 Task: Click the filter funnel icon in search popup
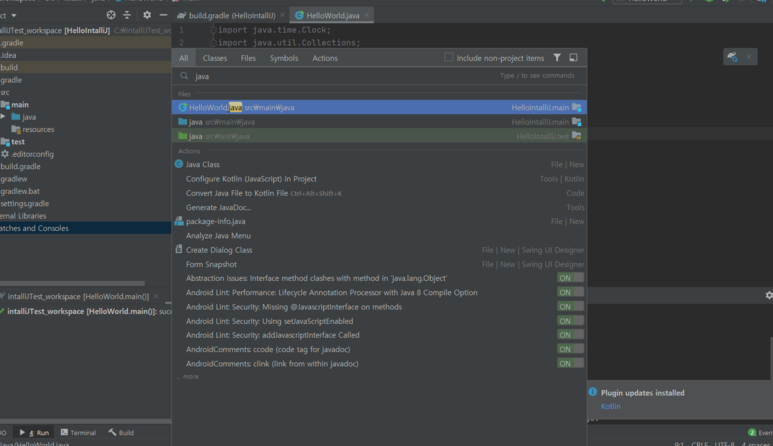coord(557,58)
